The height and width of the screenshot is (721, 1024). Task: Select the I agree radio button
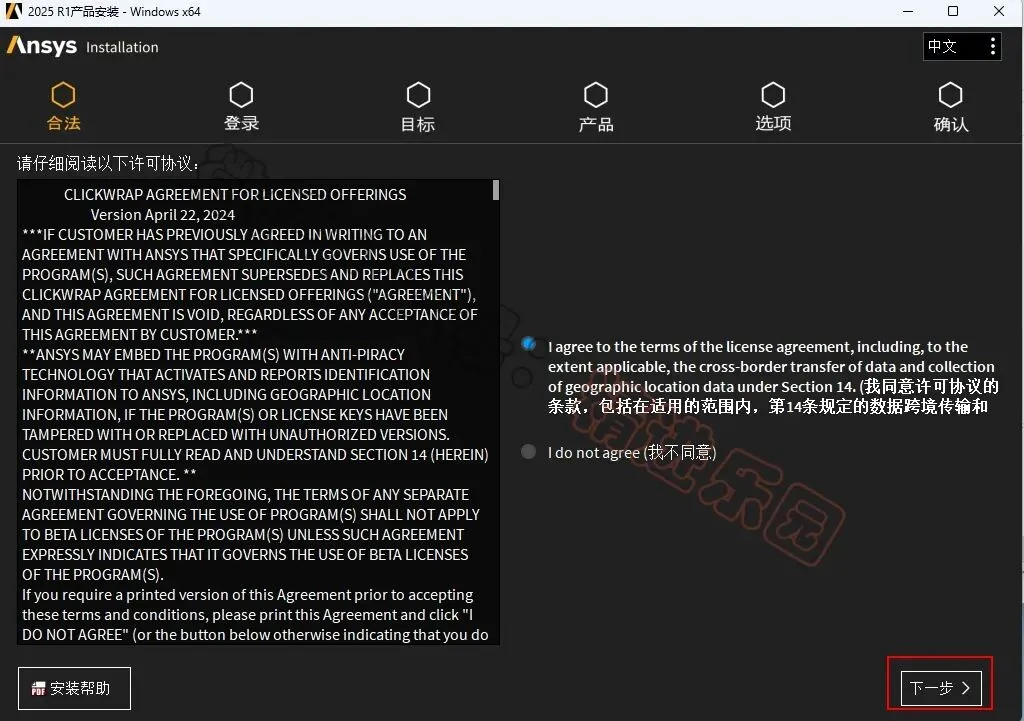[528, 344]
